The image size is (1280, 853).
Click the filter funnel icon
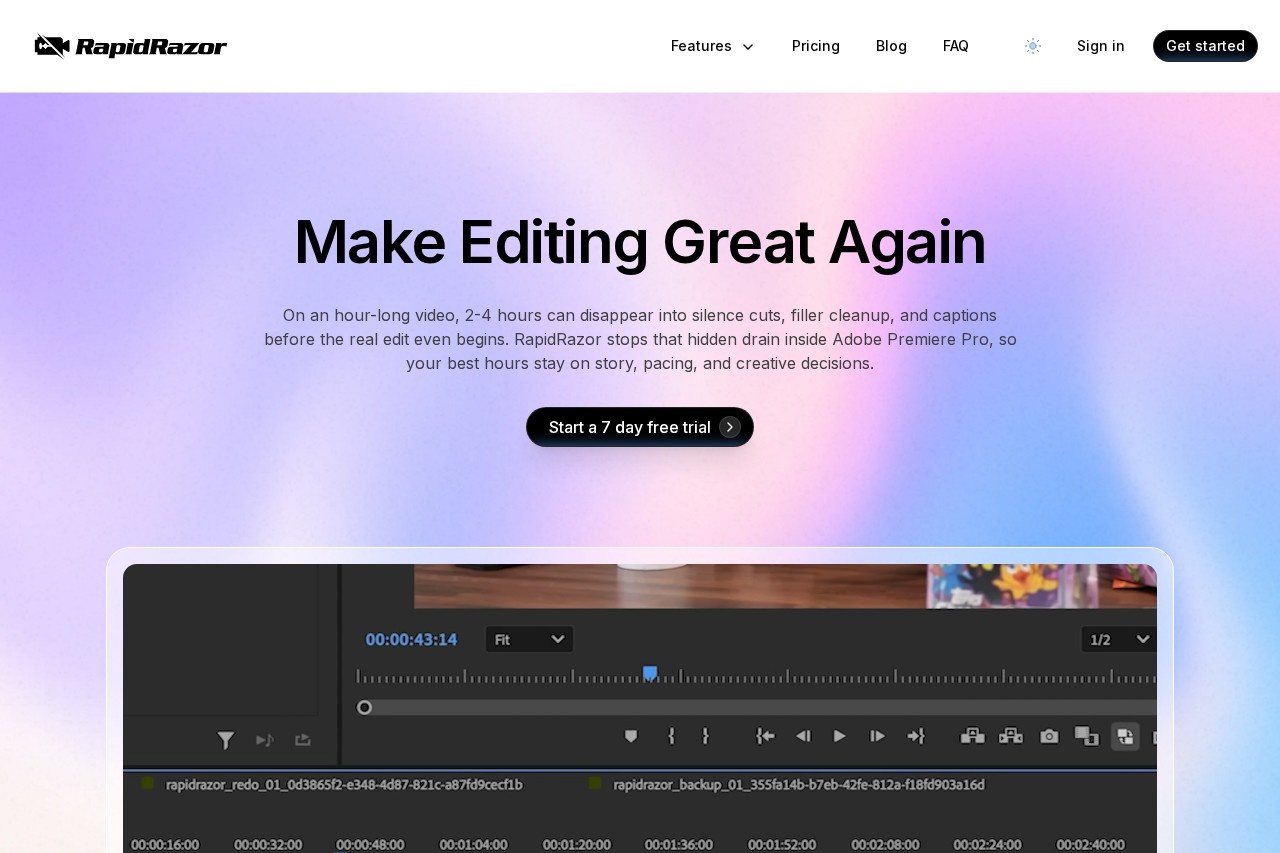pyautogui.click(x=226, y=740)
